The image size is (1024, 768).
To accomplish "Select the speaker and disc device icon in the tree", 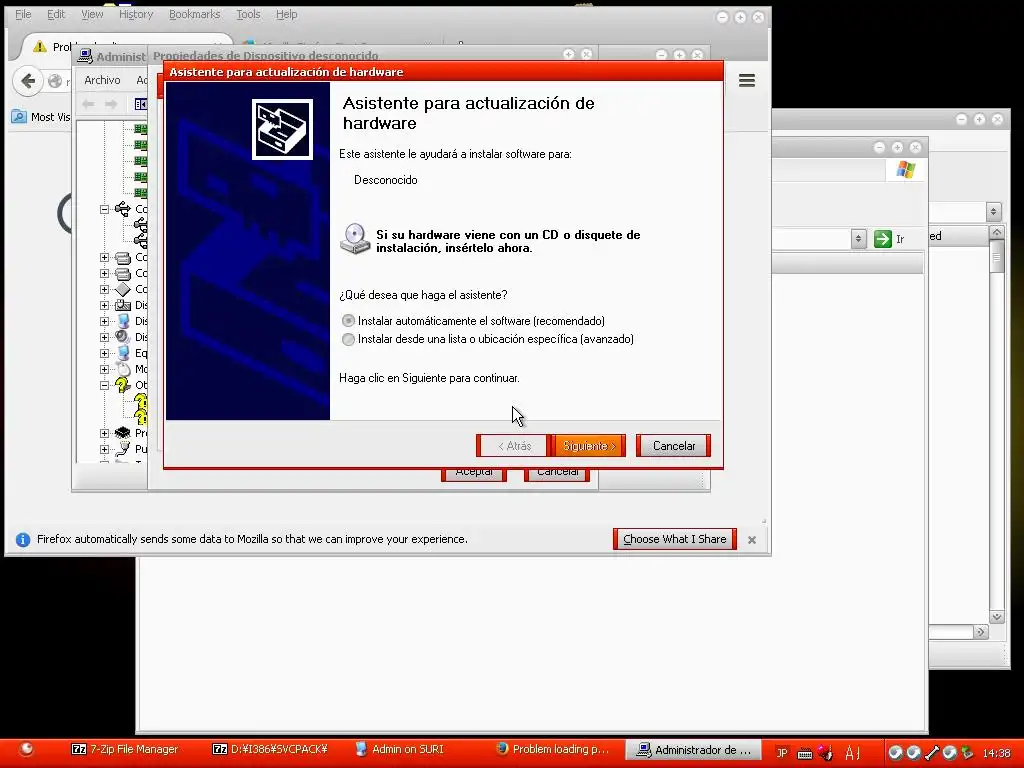I will coord(123,337).
